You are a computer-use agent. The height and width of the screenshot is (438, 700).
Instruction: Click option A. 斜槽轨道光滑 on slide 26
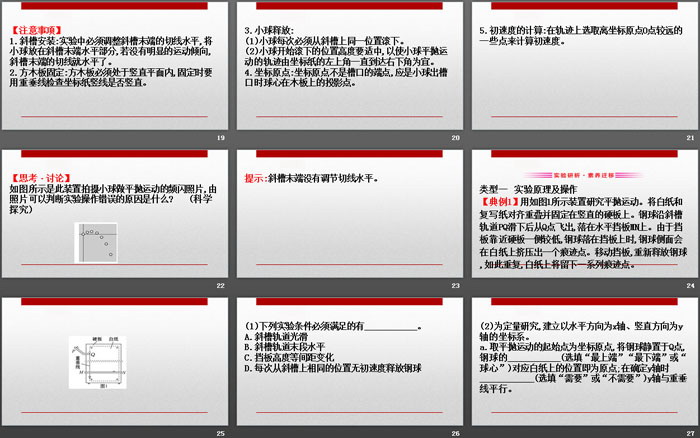[276, 337]
